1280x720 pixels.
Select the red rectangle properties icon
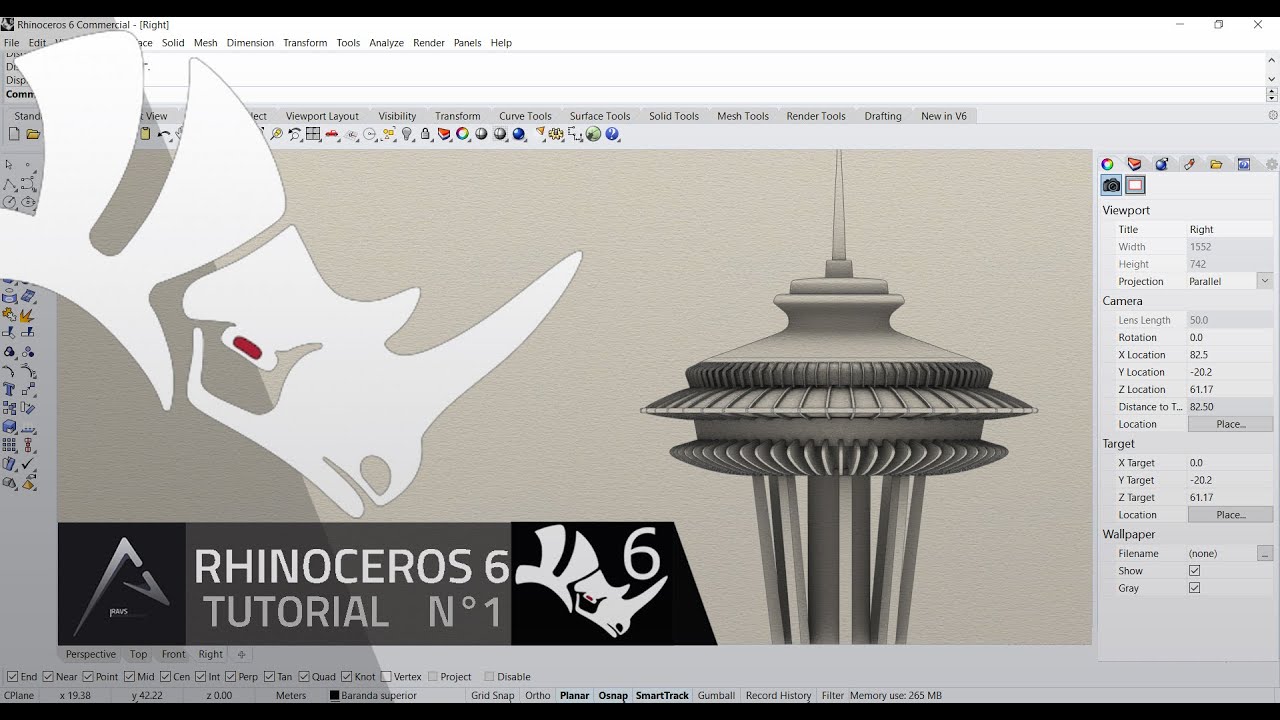tap(1135, 185)
